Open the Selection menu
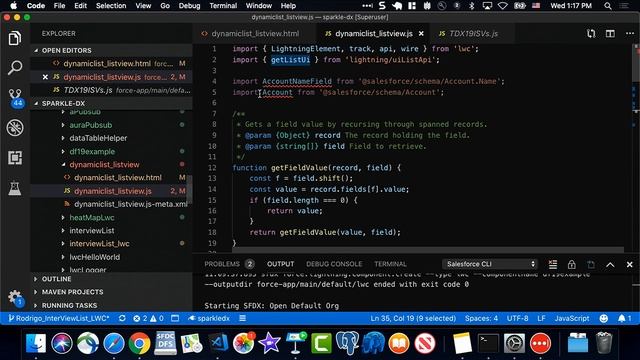This screenshot has width=640, height=360. [111, 6]
